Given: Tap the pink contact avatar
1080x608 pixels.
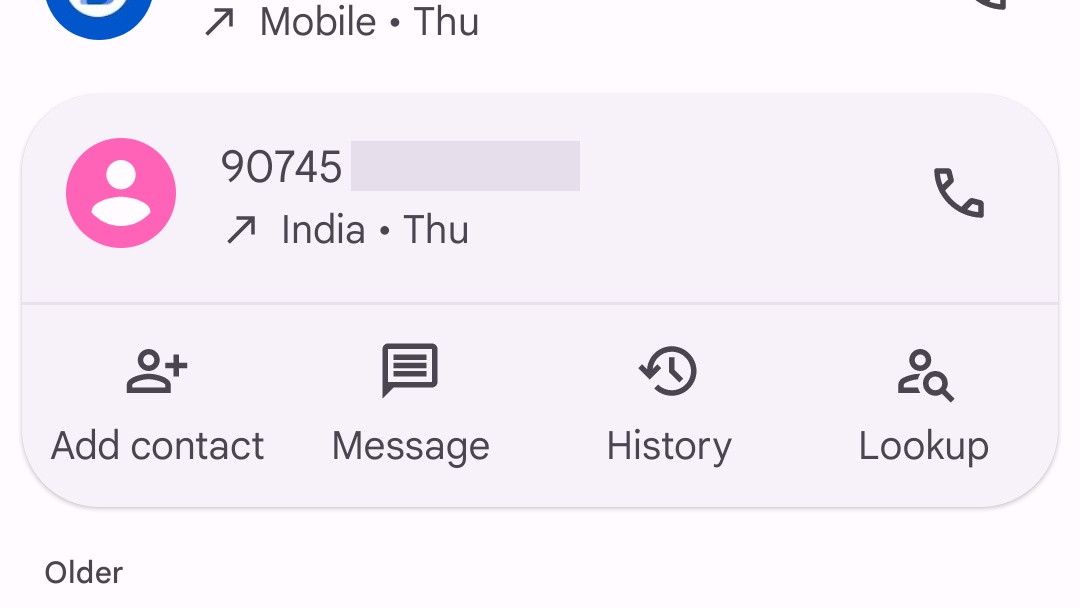Looking at the screenshot, I should [121, 193].
